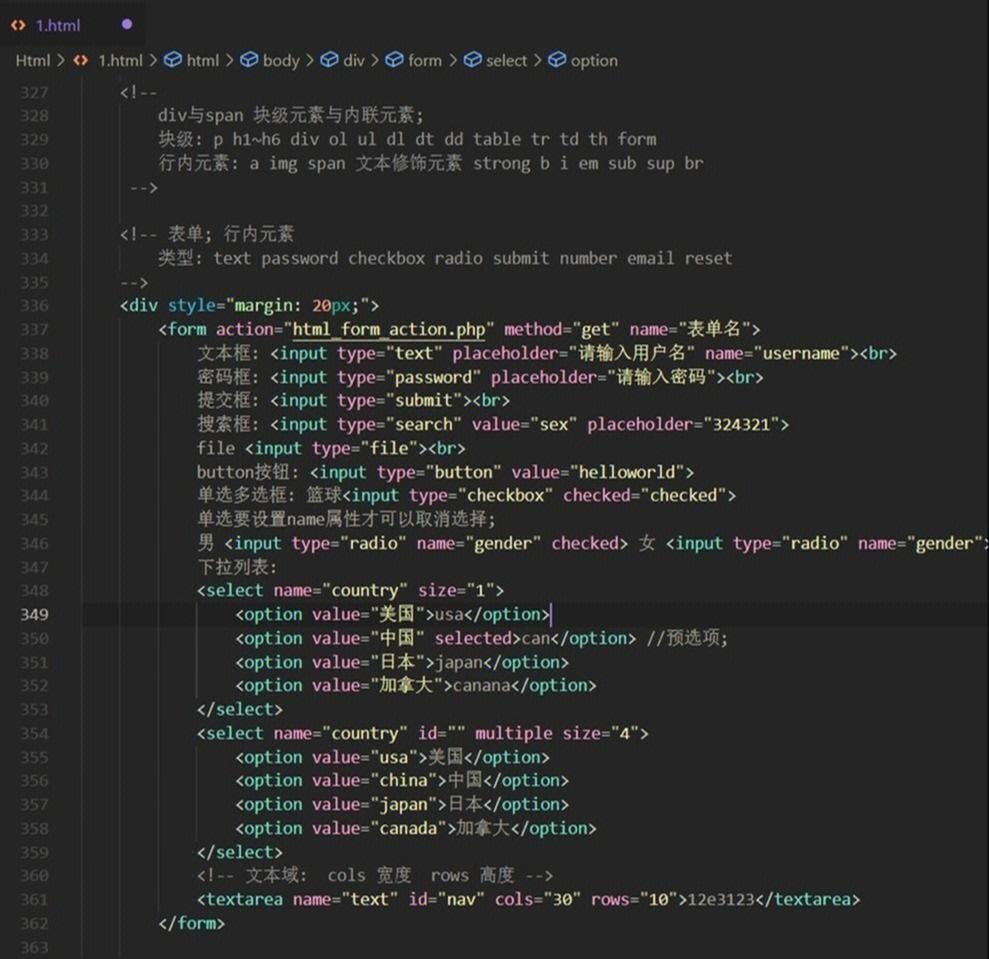The image size is (989, 959).
Task: Open the 1.html editor tab
Action: [x=71, y=25]
